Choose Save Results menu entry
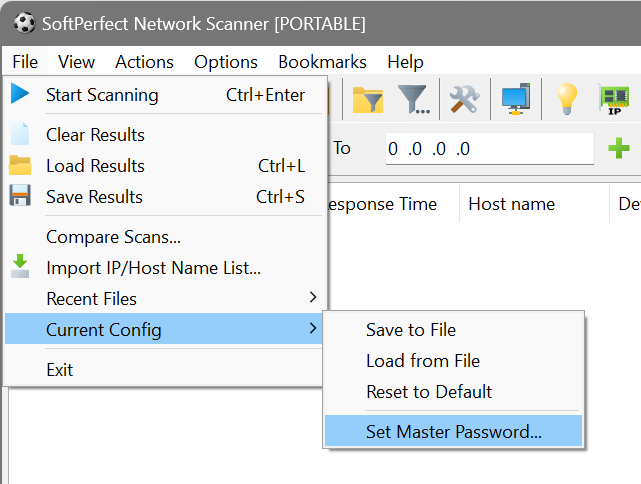The height and width of the screenshot is (484, 641). tap(166, 197)
